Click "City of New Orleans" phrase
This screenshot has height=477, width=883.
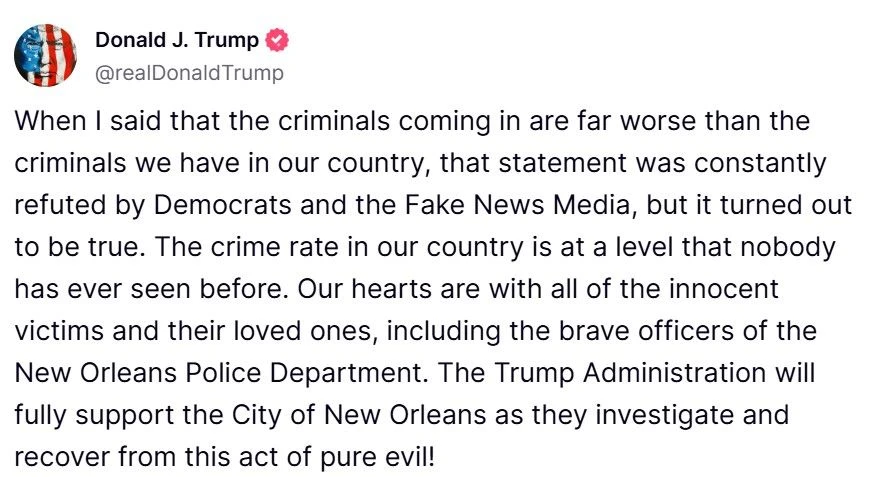[359, 415]
